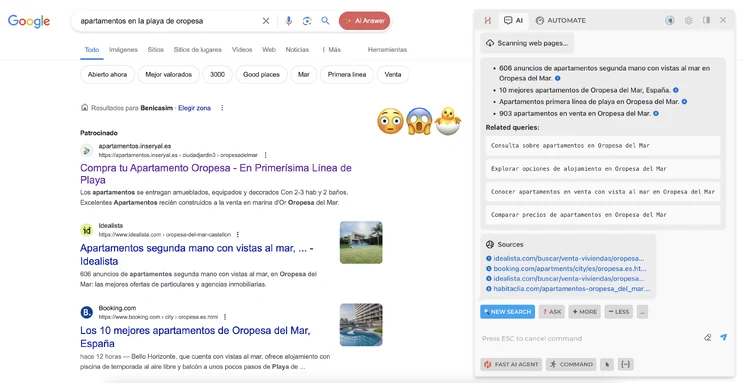Click the Google logo
Image resolution: width=744 pixels, height=383 pixels.
click(29, 21)
